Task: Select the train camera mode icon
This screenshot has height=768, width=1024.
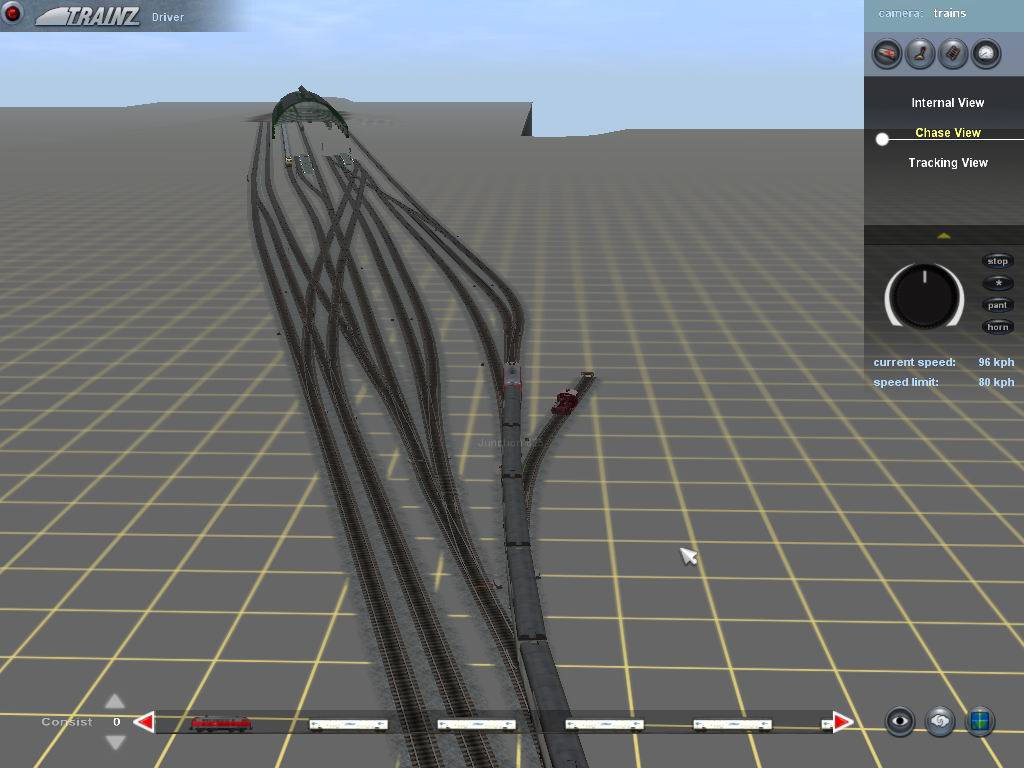Action: (x=887, y=53)
